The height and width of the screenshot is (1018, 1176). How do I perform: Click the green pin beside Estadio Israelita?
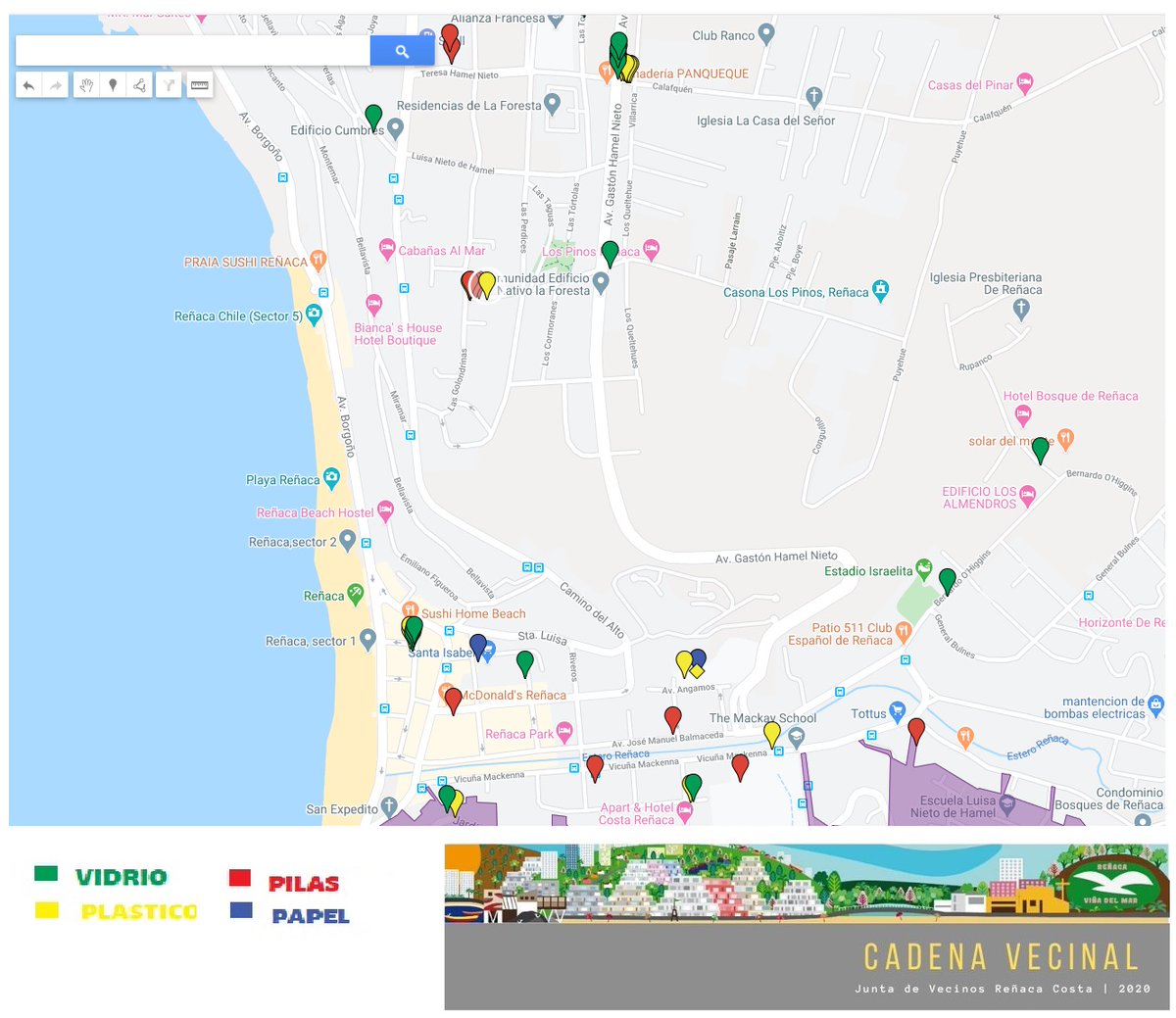pos(948,581)
